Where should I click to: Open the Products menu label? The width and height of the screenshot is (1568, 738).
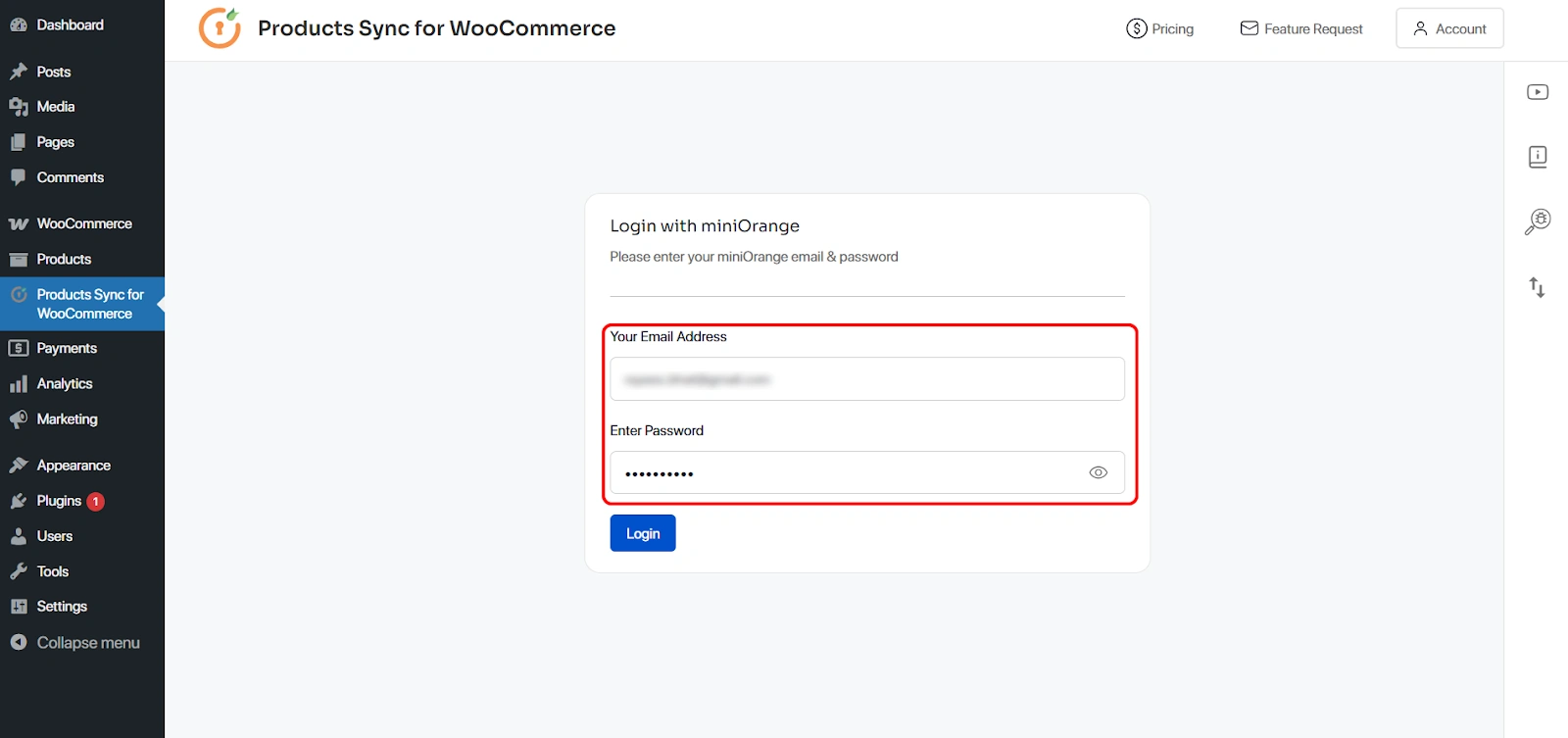[x=64, y=259]
